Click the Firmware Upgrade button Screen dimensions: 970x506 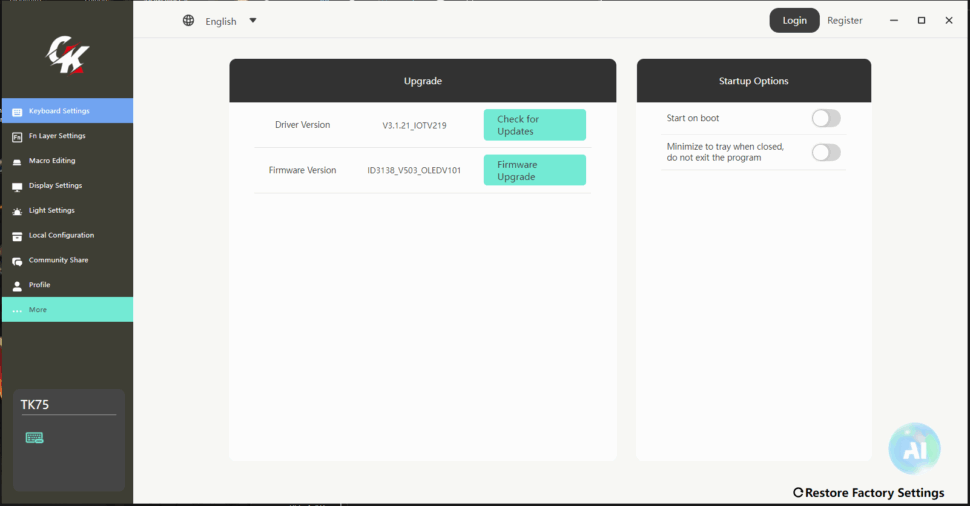[x=534, y=171]
